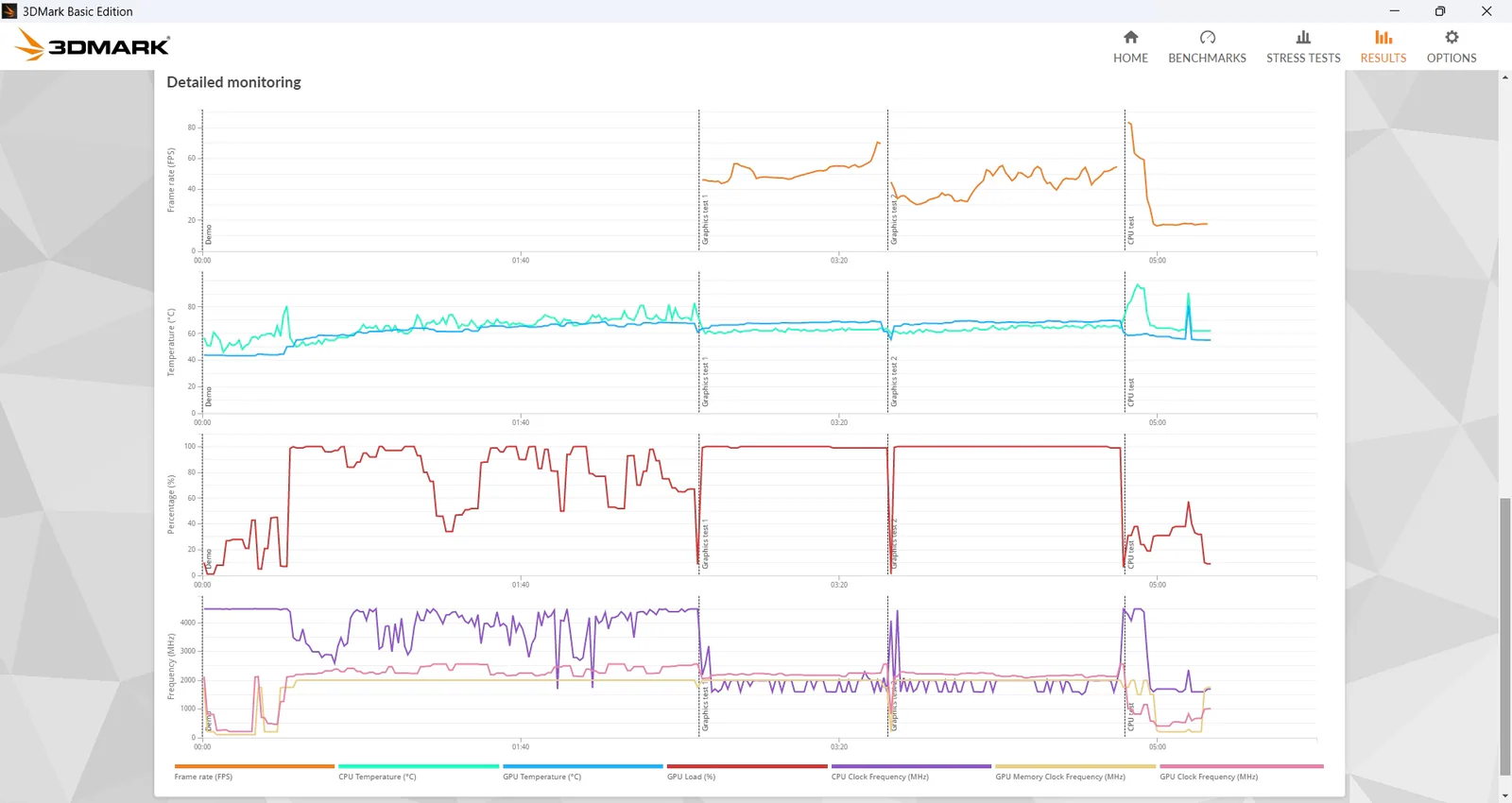Open the Options gear icon
Viewport: 1512px width, 803px height.
1452,38
